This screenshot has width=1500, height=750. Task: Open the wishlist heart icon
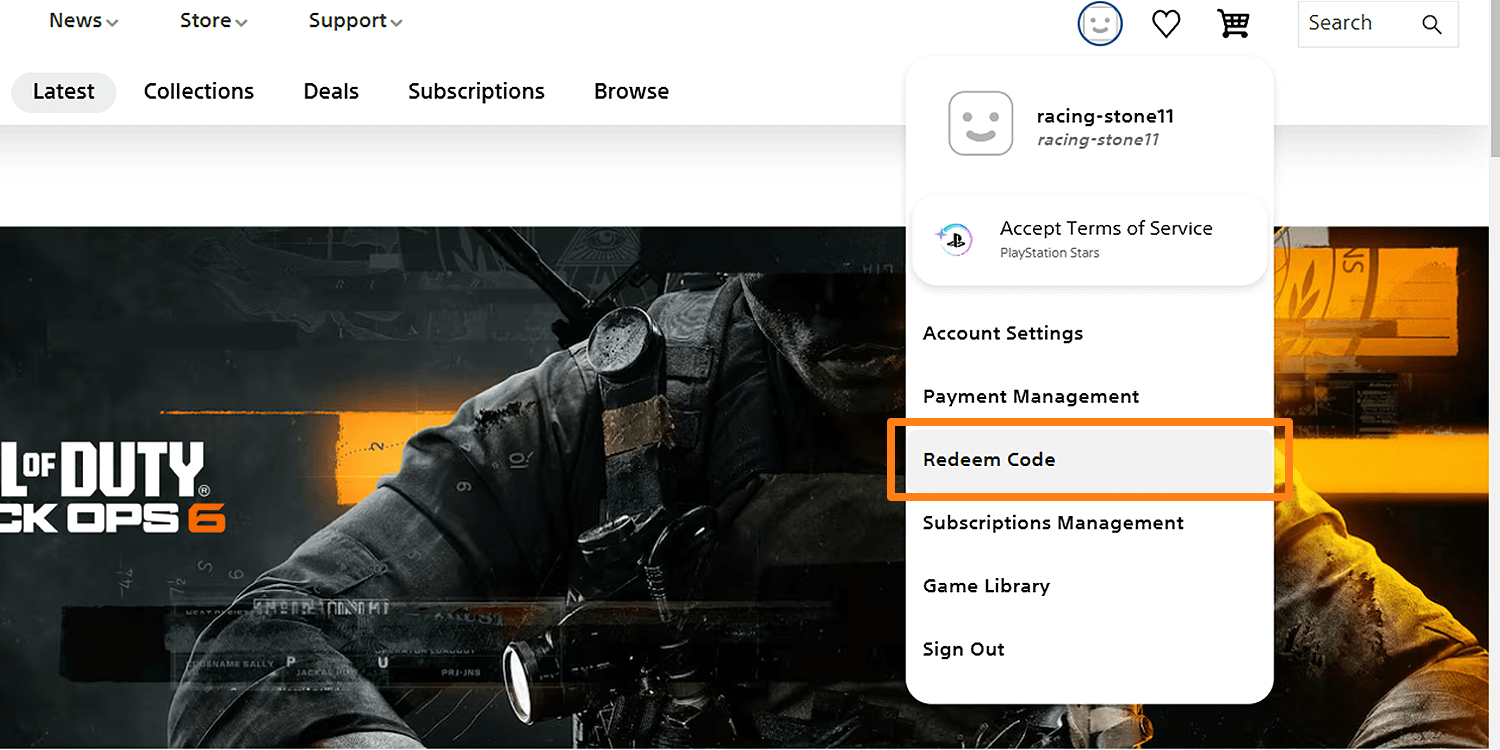click(1166, 24)
